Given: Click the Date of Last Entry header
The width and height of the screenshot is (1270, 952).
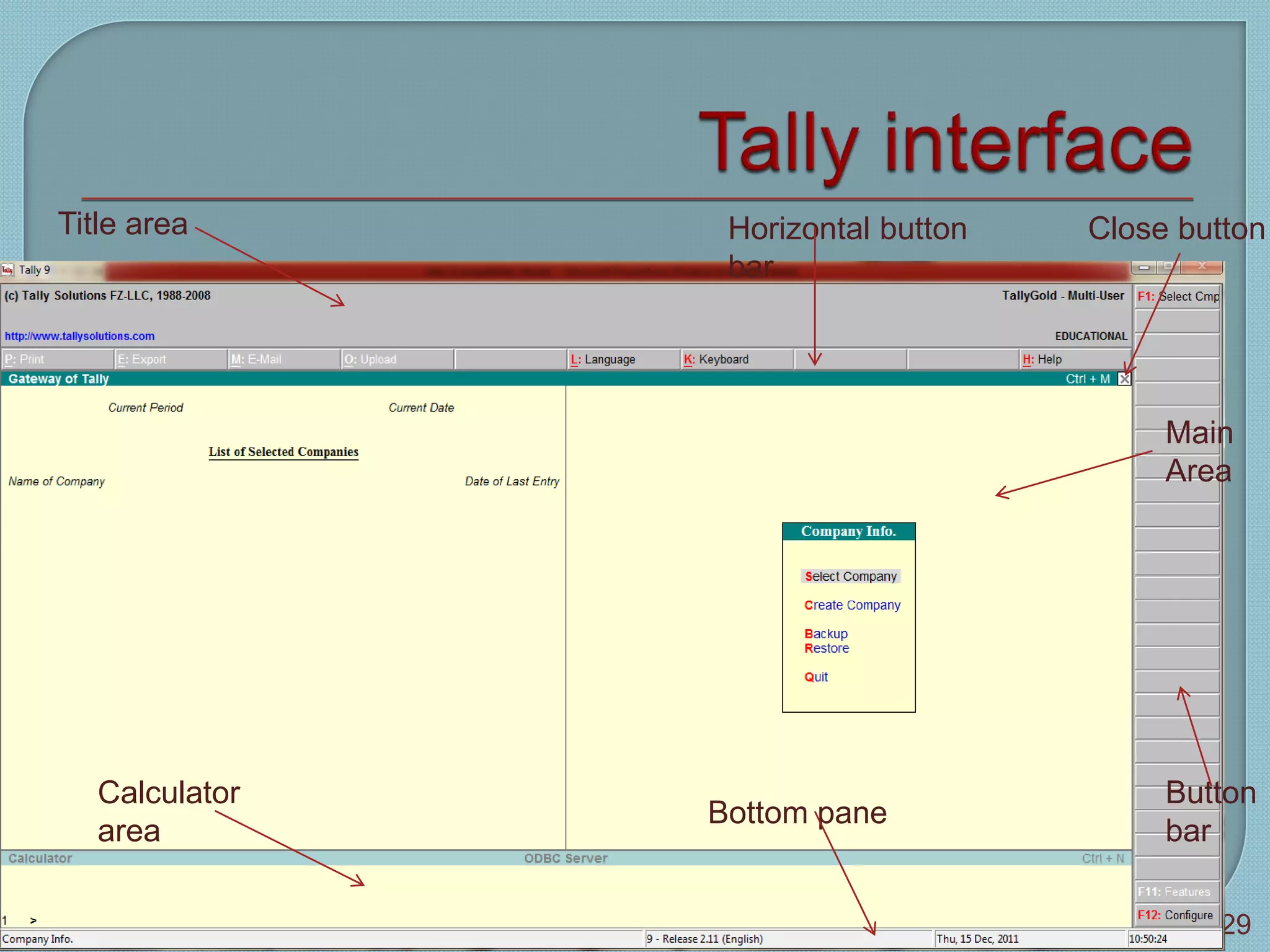Looking at the screenshot, I should click(x=512, y=482).
